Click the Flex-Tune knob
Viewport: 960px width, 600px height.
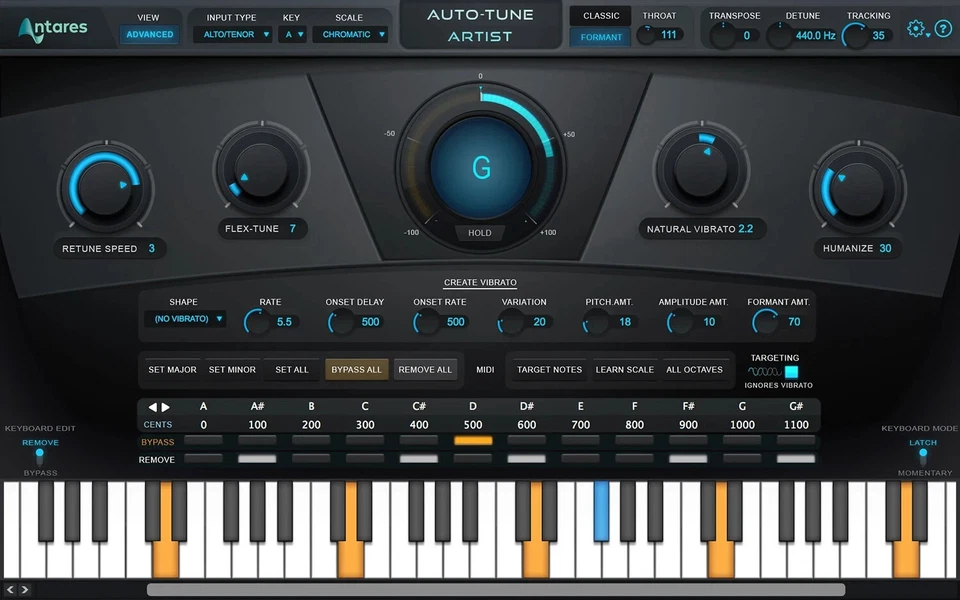[262, 170]
